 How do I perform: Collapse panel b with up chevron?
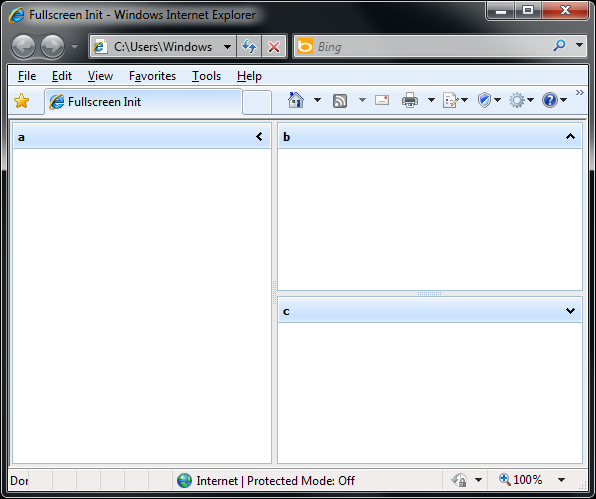coord(570,136)
